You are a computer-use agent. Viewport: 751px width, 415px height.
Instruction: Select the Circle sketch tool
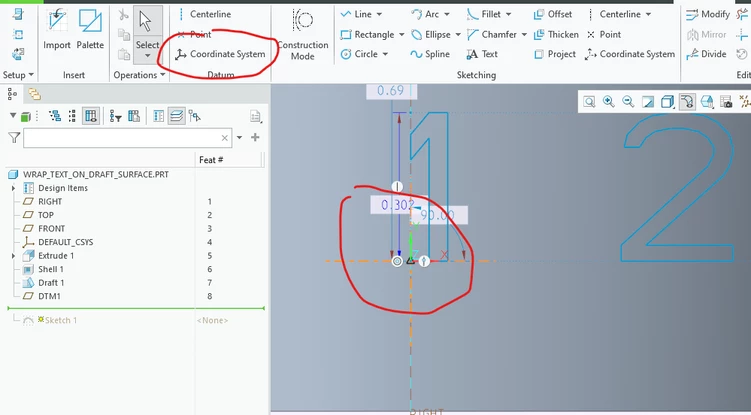(359, 54)
